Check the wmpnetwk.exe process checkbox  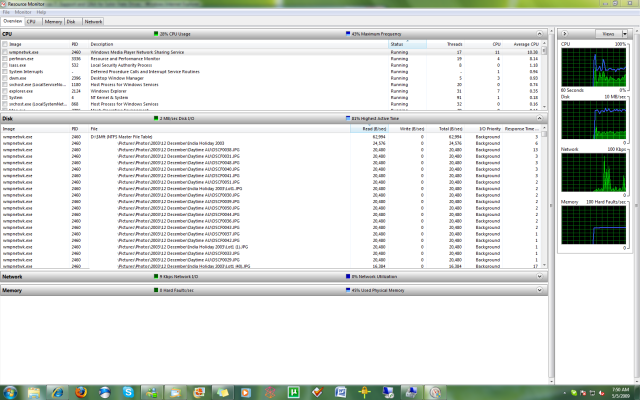5,52
